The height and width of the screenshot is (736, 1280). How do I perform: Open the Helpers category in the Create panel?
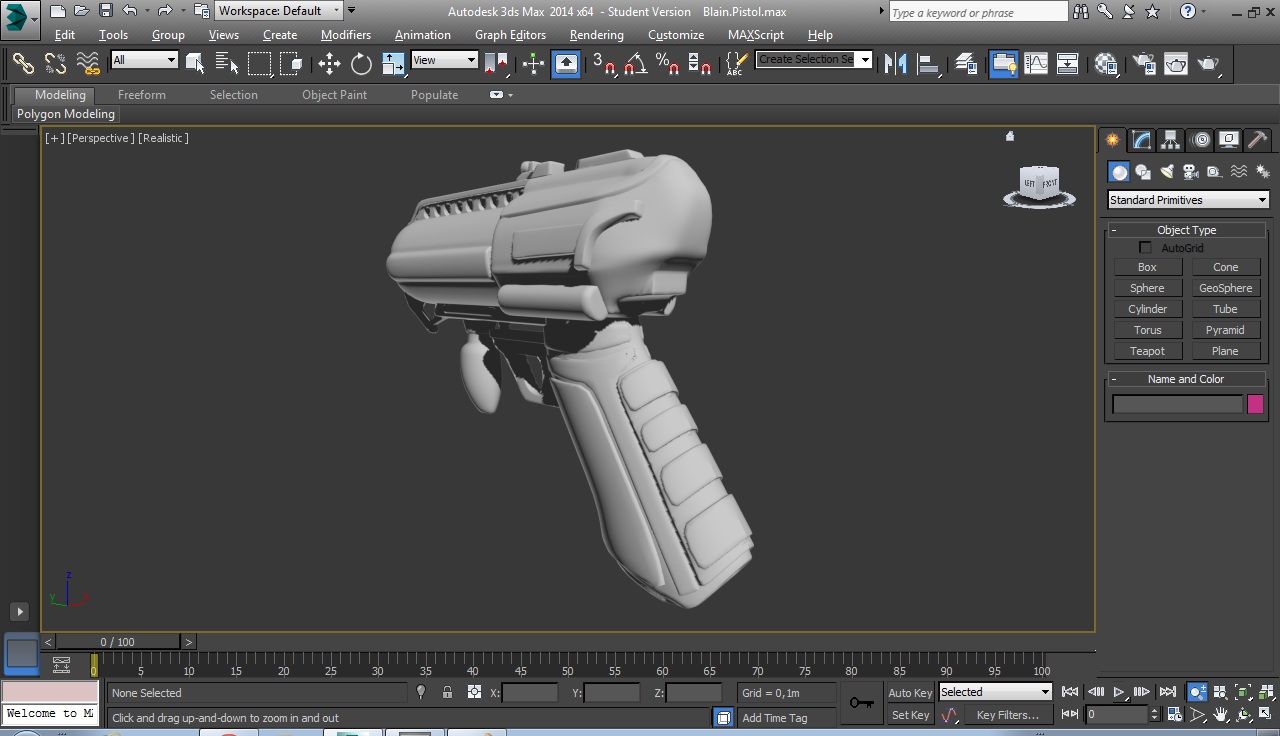tap(1212, 171)
